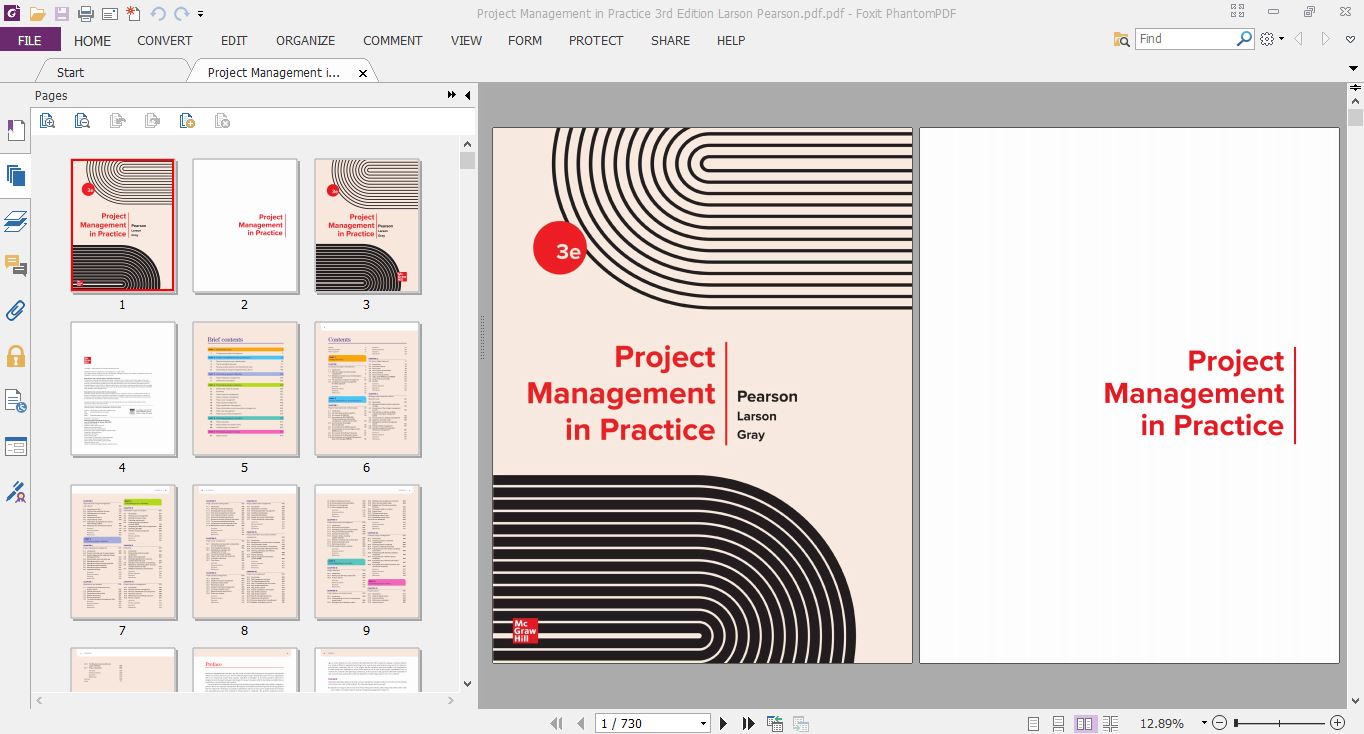Click the previous view icon in status bar

point(775,723)
